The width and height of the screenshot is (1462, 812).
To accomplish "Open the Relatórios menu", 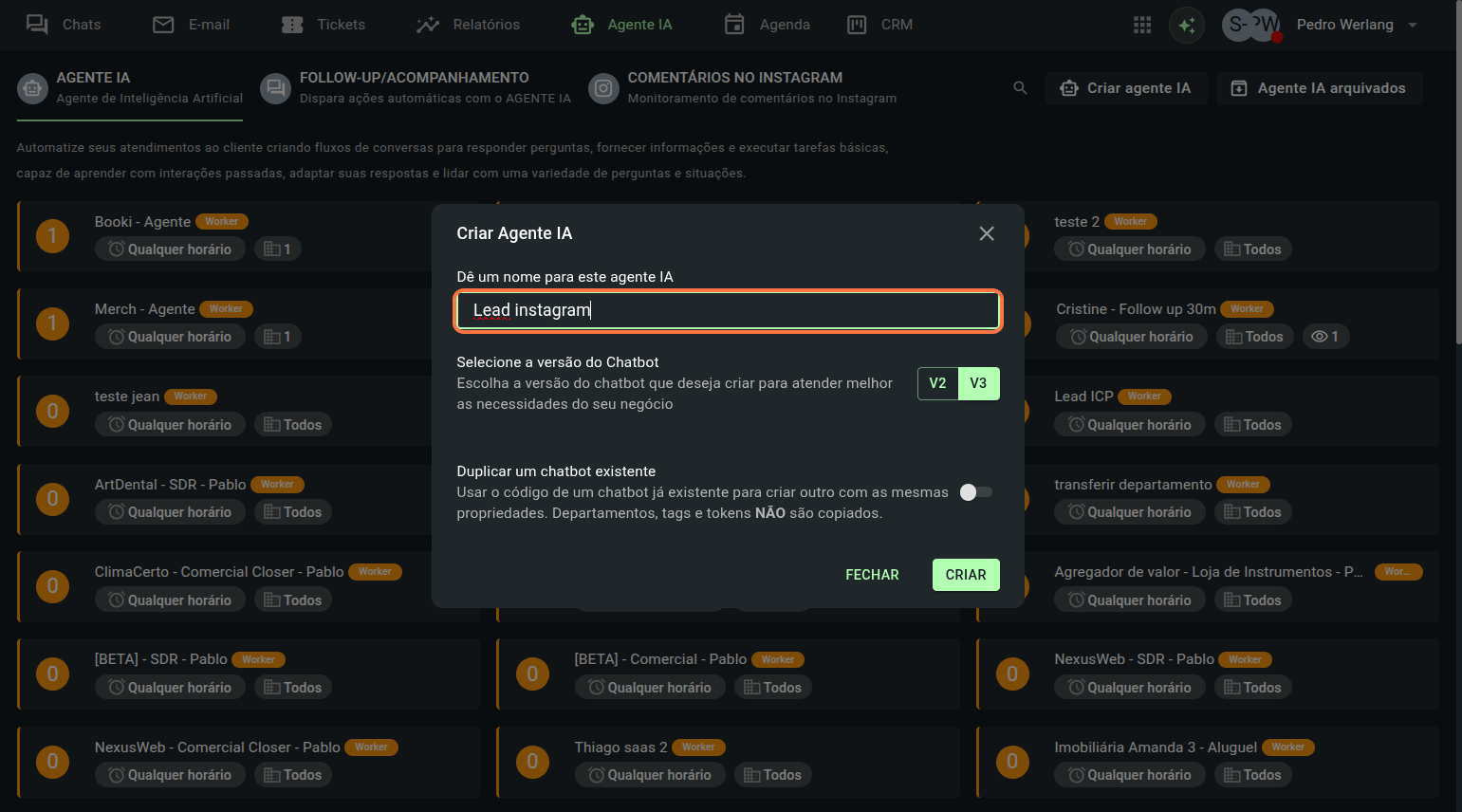I will tap(469, 25).
